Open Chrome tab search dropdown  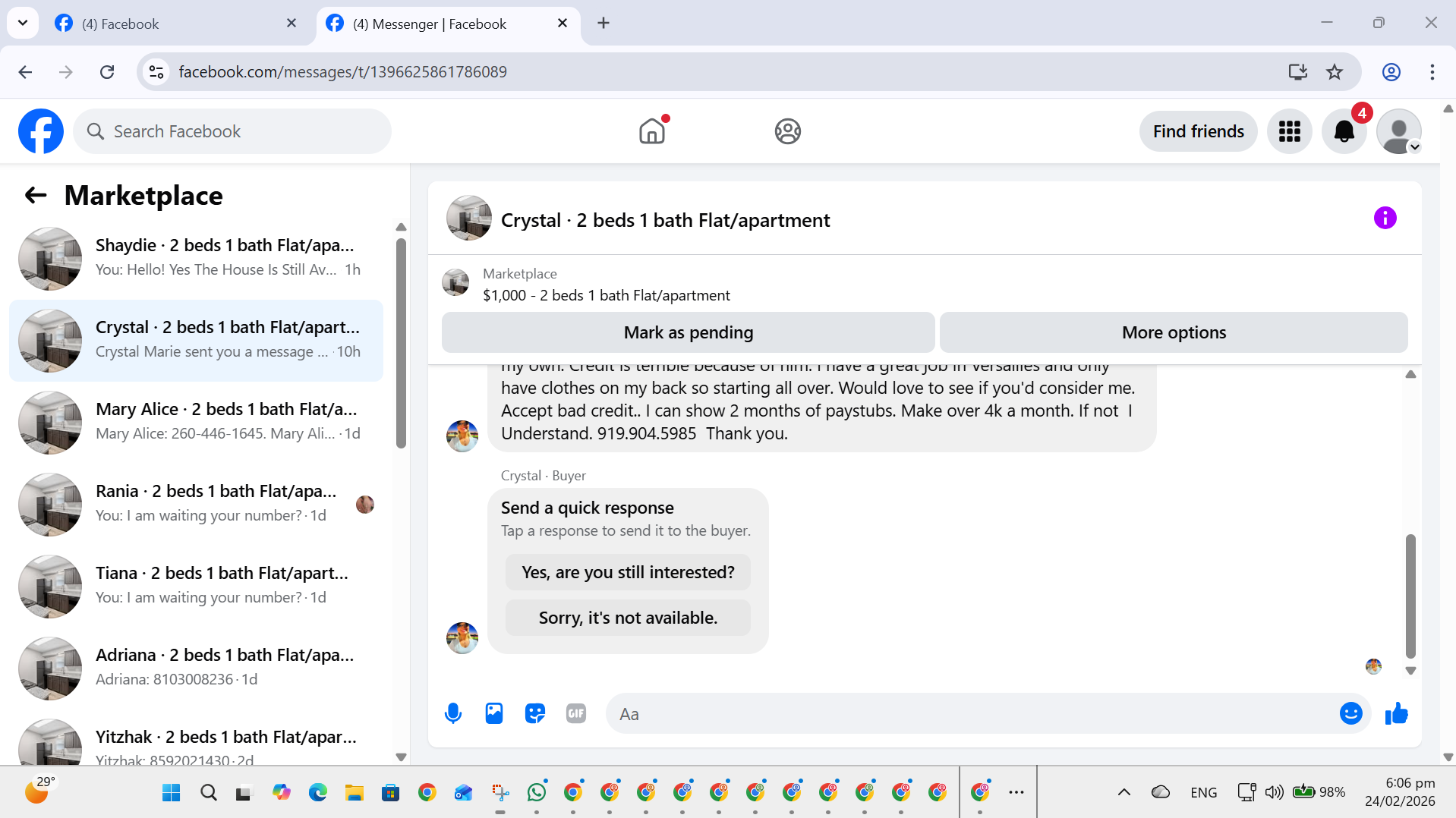tap(23, 23)
